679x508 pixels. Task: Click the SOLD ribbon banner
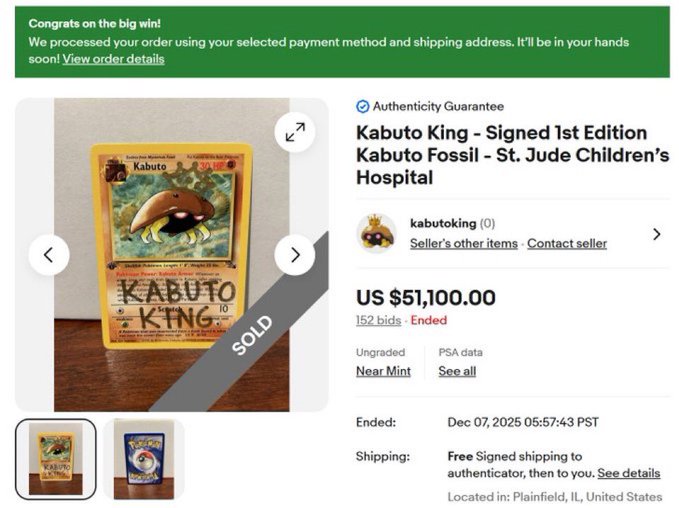tap(252, 335)
